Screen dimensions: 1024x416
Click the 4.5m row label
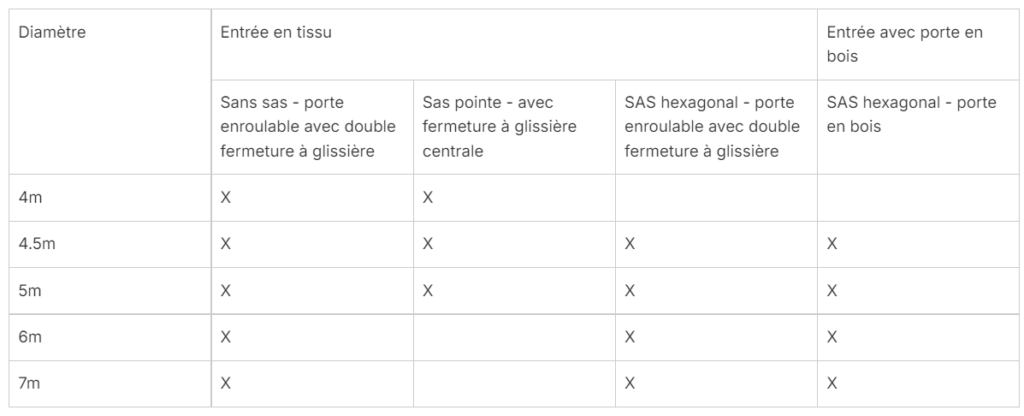36,244
